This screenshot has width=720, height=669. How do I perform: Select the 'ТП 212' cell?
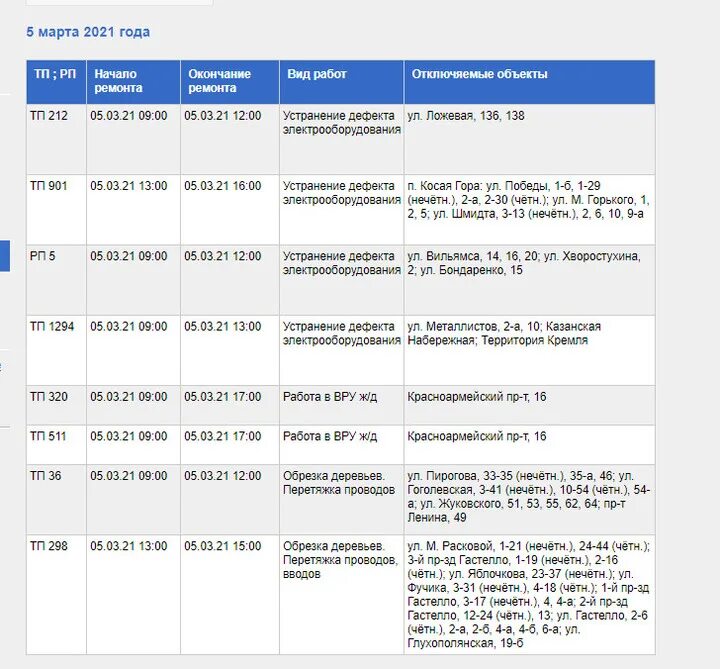point(56,139)
